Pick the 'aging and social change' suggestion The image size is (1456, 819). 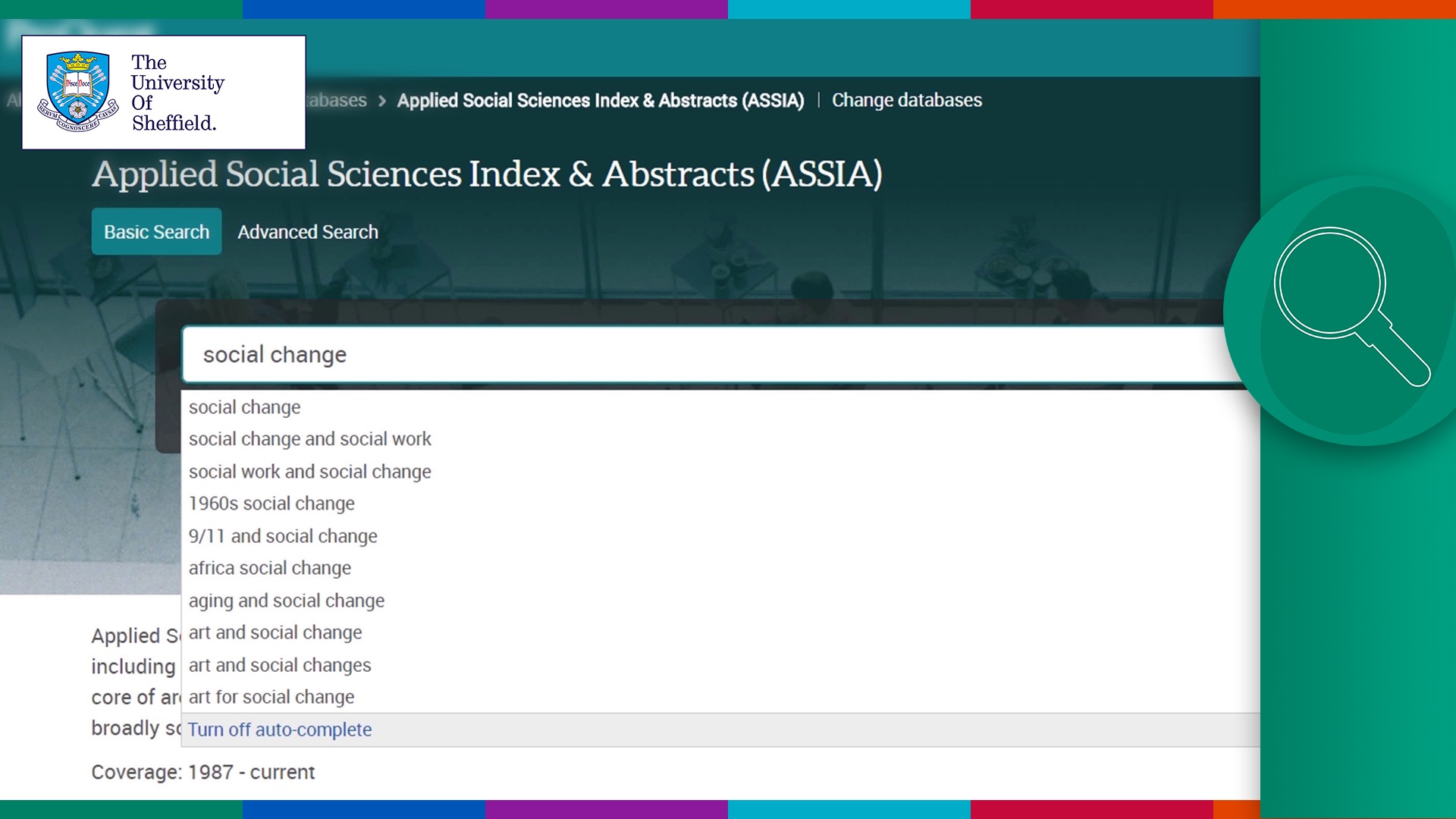coord(286,601)
